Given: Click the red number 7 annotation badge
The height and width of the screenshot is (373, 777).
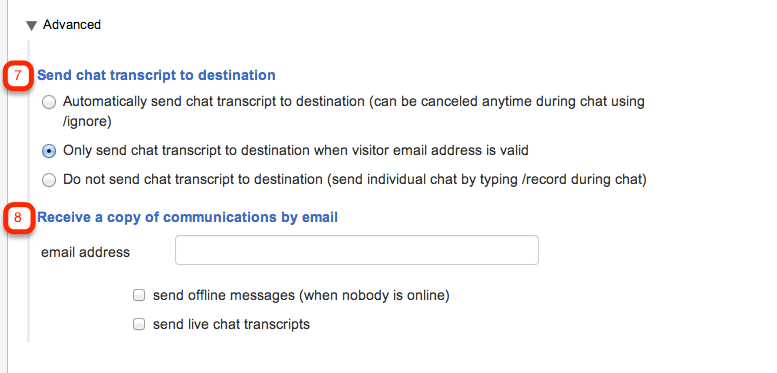Looking at the screenshot, I should [18, 76].
